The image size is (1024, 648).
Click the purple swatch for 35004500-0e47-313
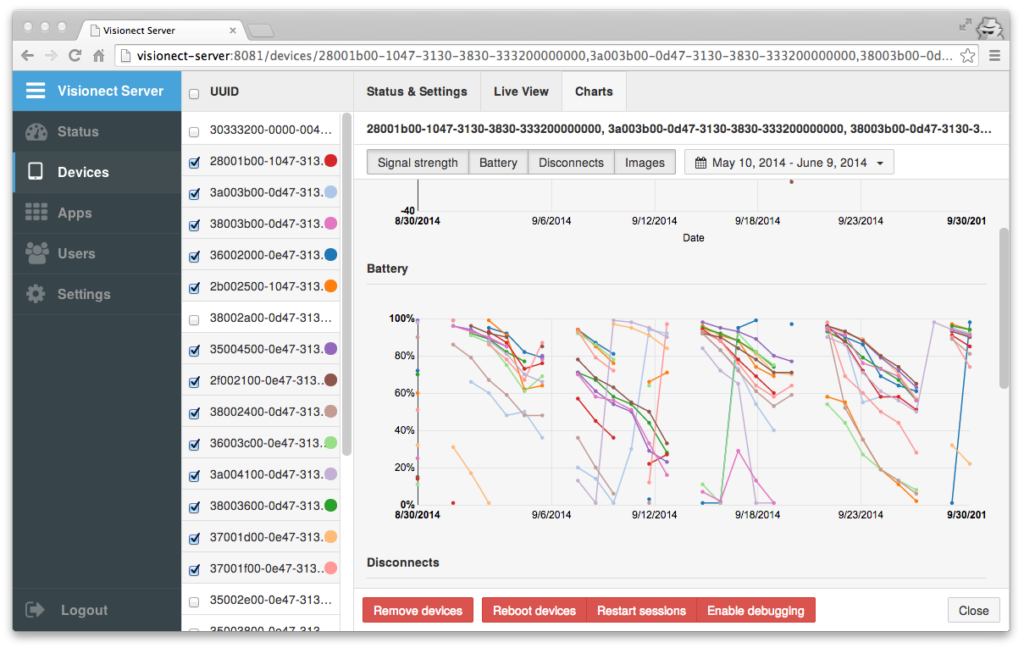[x=331, y=349]
